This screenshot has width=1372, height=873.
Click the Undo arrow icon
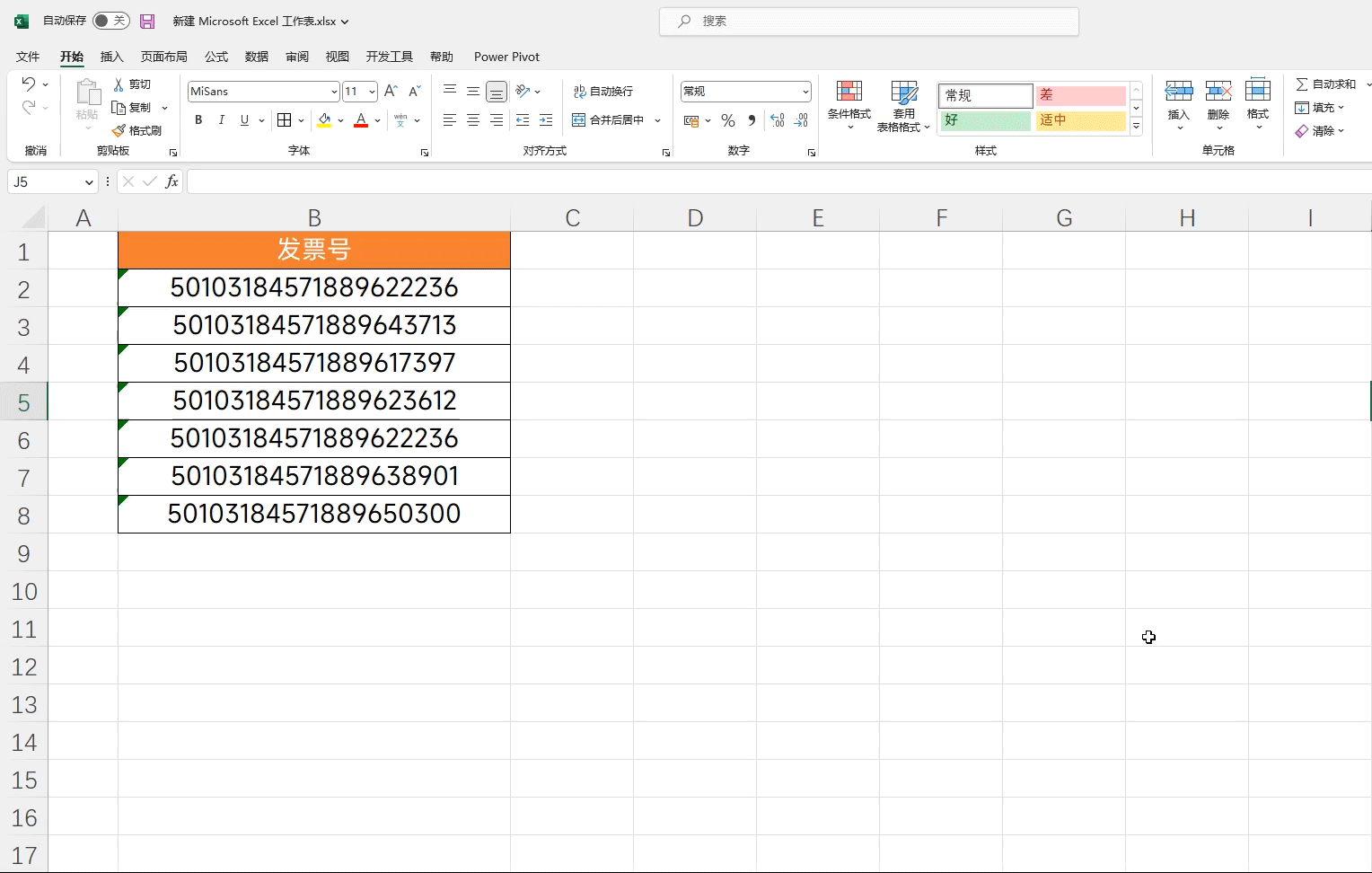[28, 84]
